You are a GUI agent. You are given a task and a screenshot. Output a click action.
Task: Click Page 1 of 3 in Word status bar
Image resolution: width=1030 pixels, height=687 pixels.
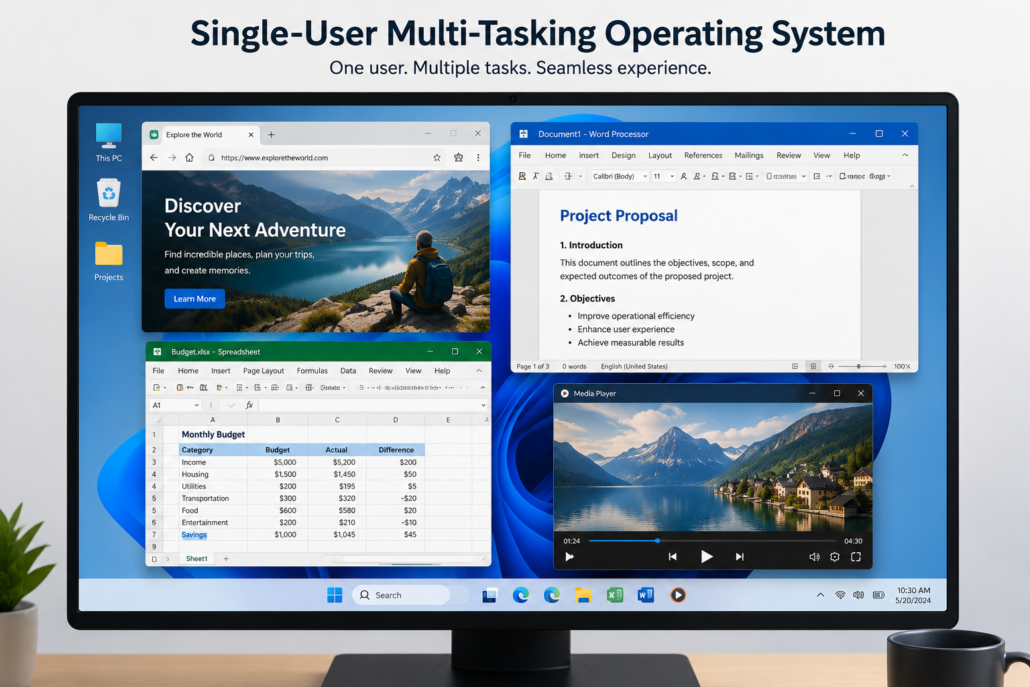(533, 366)
